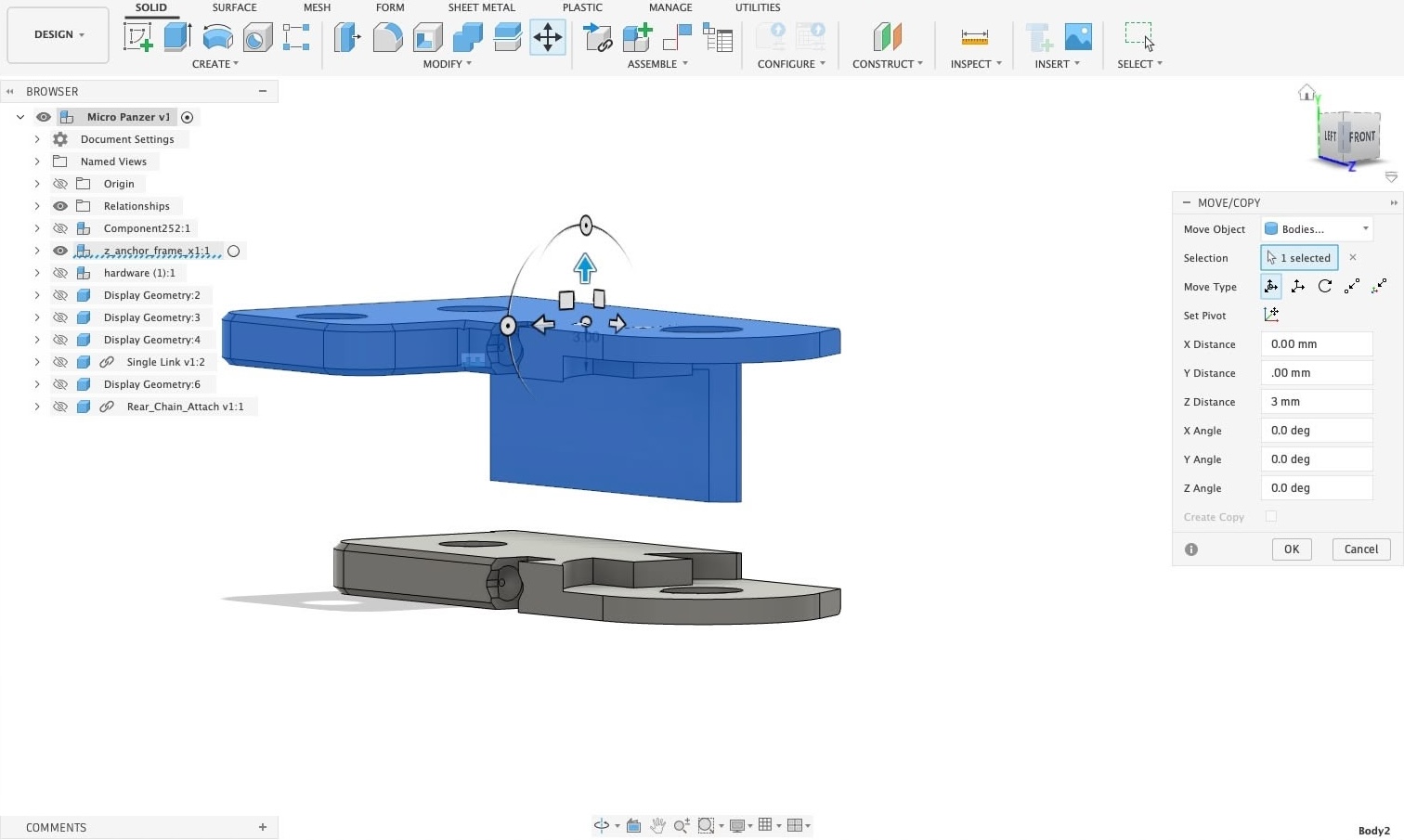
Task: Activate the Move/Copy toolbar icon
Action: (x=548, y=37)
